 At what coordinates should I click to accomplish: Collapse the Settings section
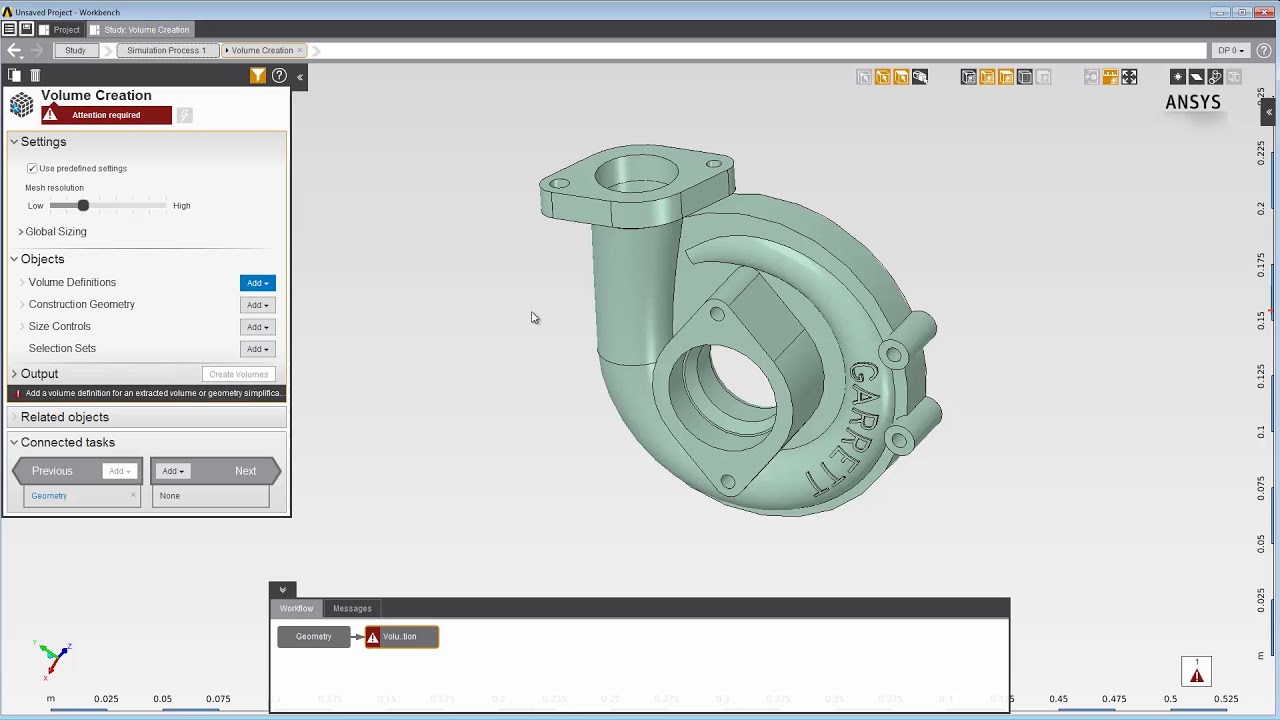pyautogui.click(x=14, y=142)
